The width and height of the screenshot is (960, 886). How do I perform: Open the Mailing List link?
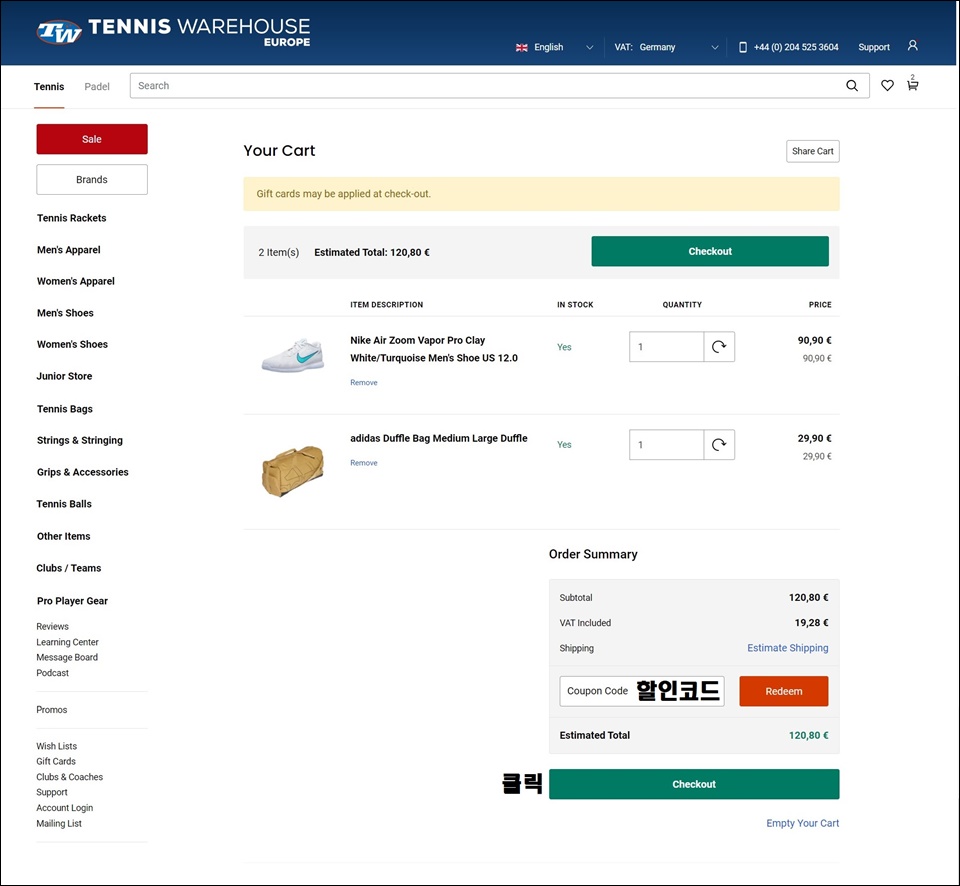59,824
